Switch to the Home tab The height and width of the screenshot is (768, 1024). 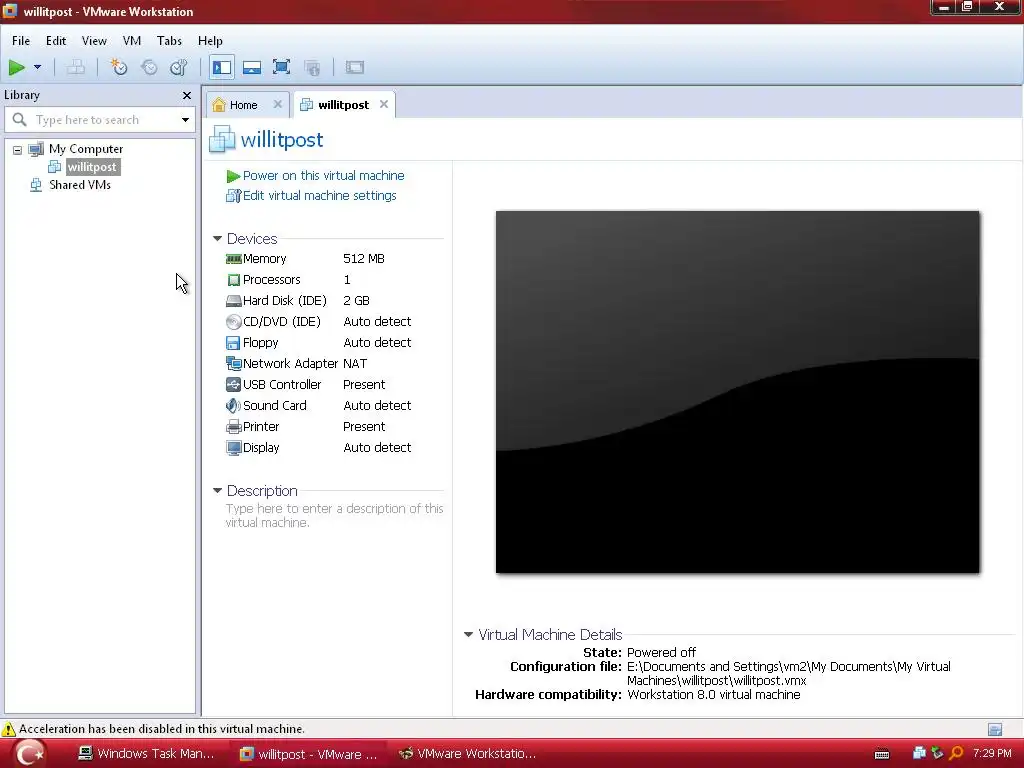click(x=243, y=105)
